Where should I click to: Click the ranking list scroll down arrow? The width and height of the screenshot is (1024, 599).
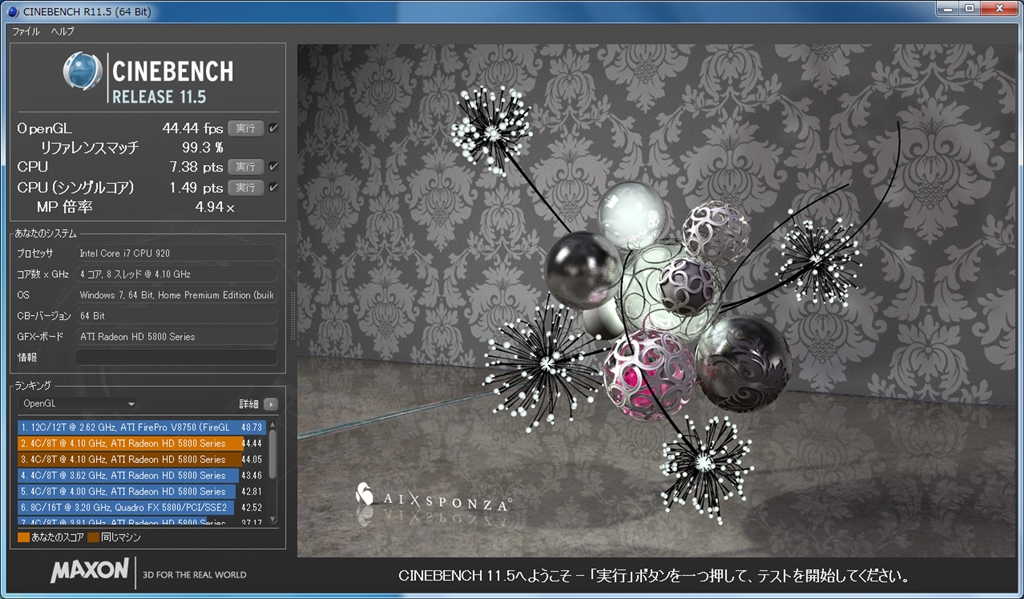coord(272,520)
